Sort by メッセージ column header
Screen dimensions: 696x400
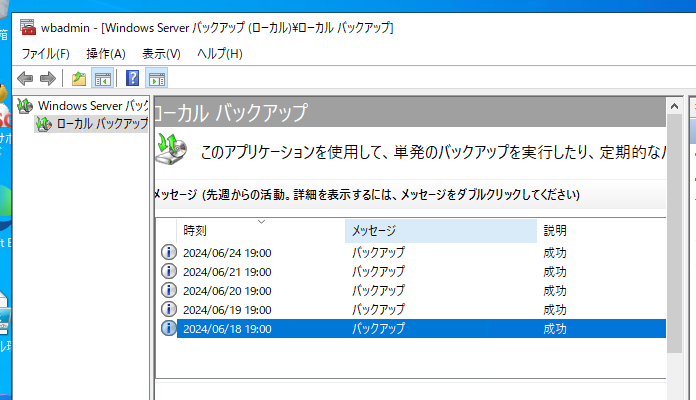tap(441, 231)
